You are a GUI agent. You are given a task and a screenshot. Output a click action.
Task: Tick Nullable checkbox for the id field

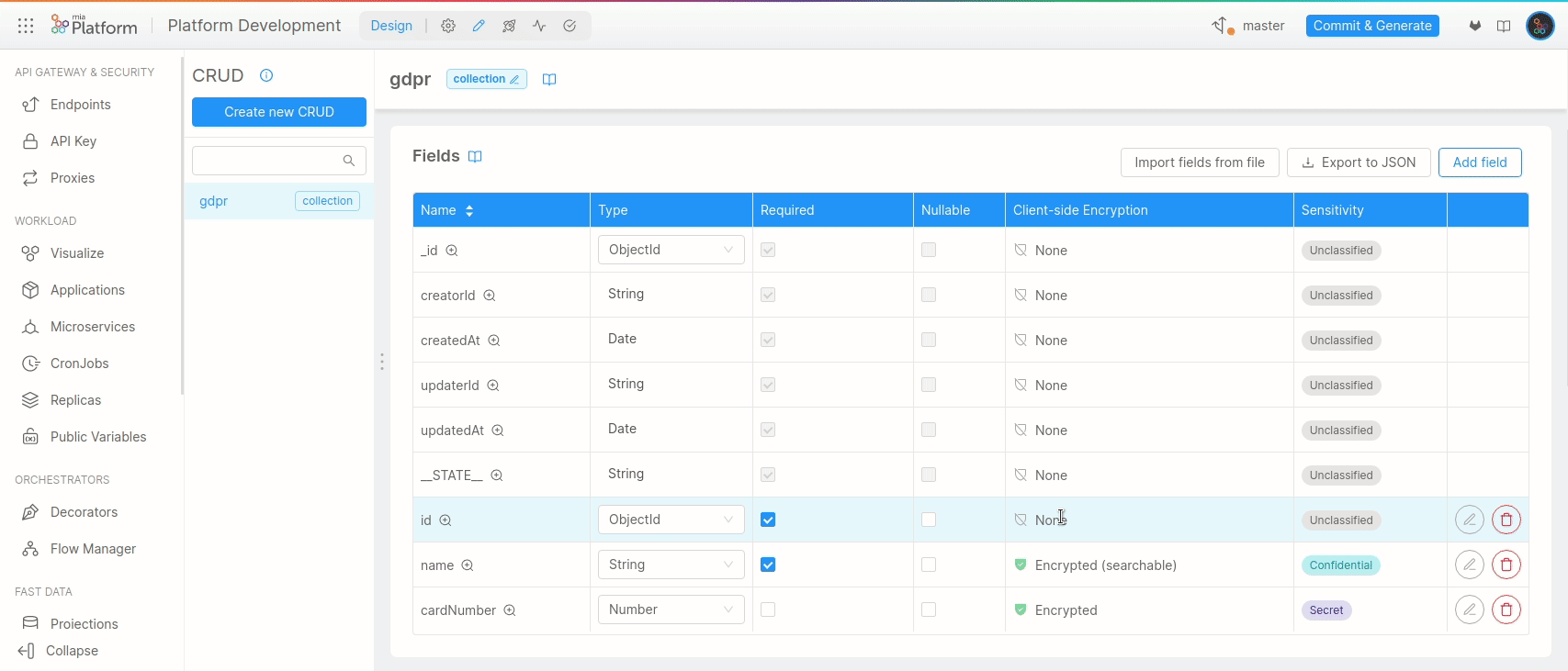tap(929, 520)
